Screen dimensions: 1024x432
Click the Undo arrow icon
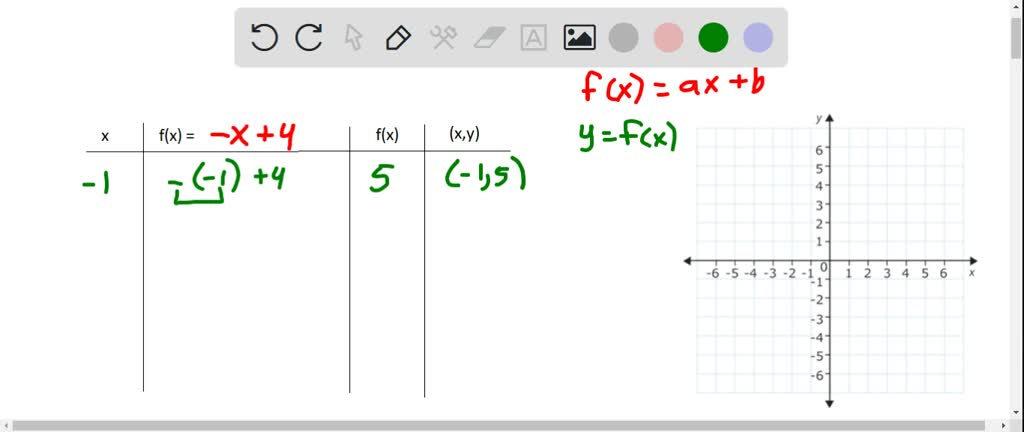[x=264, y=38]
